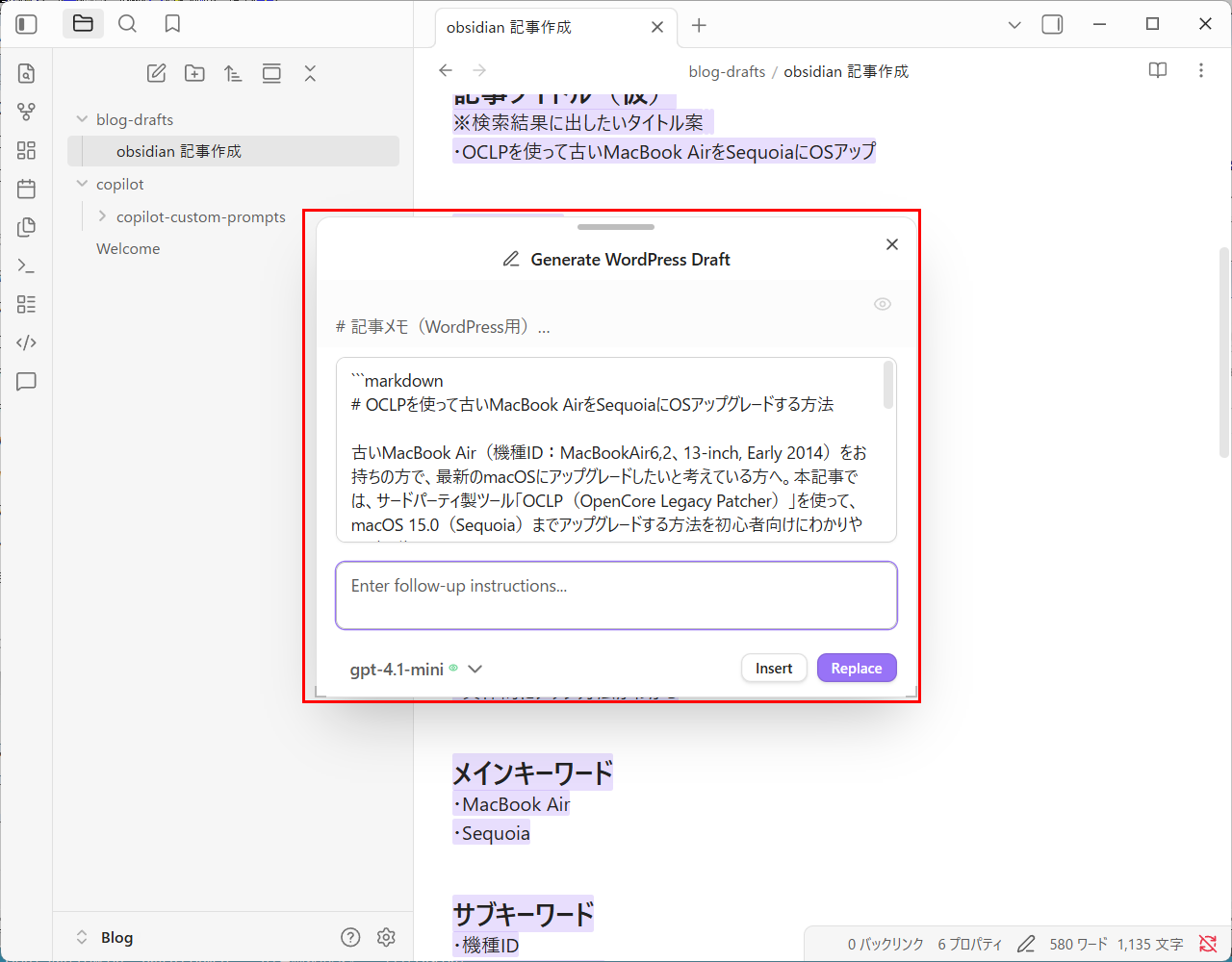Click the Insert button
The height and width of the screenshot is (962, 1232).
pos(774,668)
